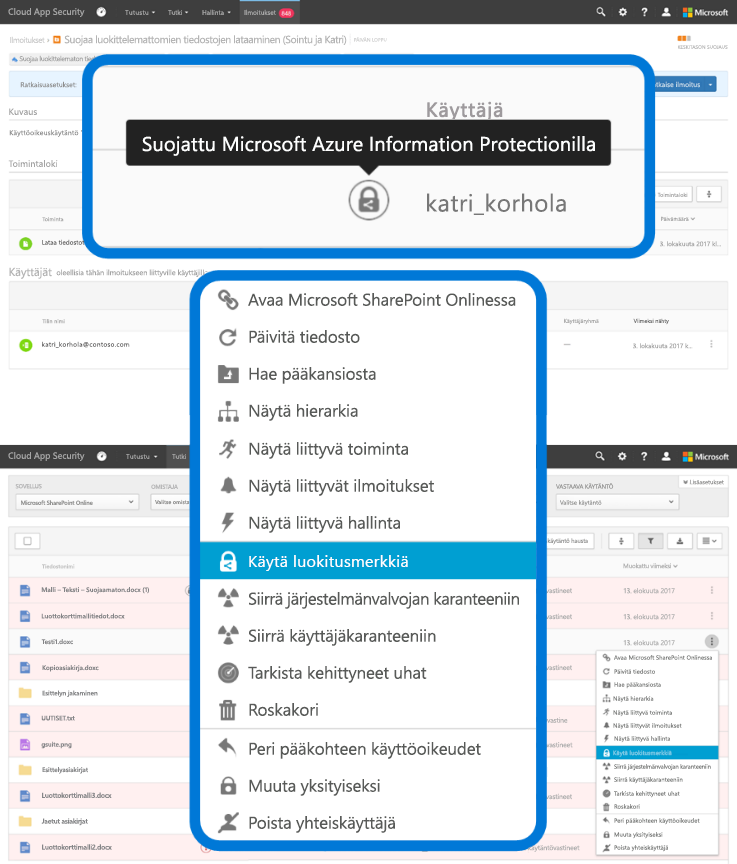This screenshot has height=864, width=737.
Task: Open the Valitse käytäntö dropdown
Action: pos(616,502)
